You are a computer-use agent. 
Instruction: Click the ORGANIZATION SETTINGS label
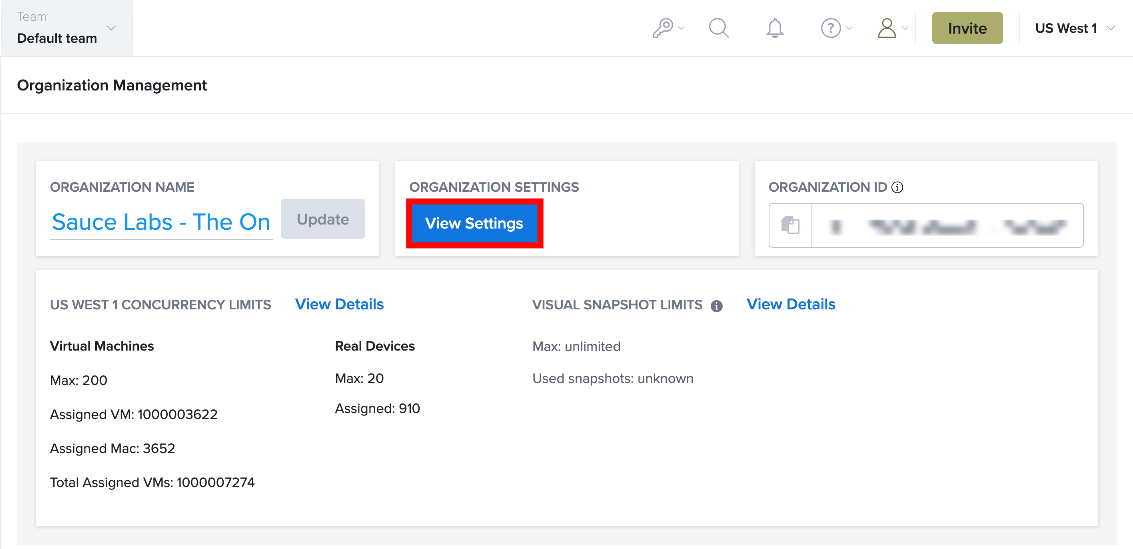point(494,187)
